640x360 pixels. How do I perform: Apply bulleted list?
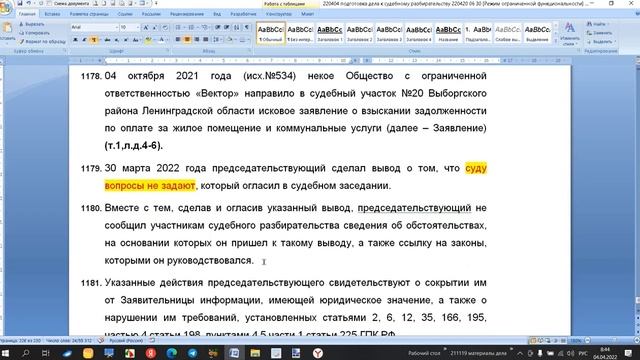(x=179, y=27)
